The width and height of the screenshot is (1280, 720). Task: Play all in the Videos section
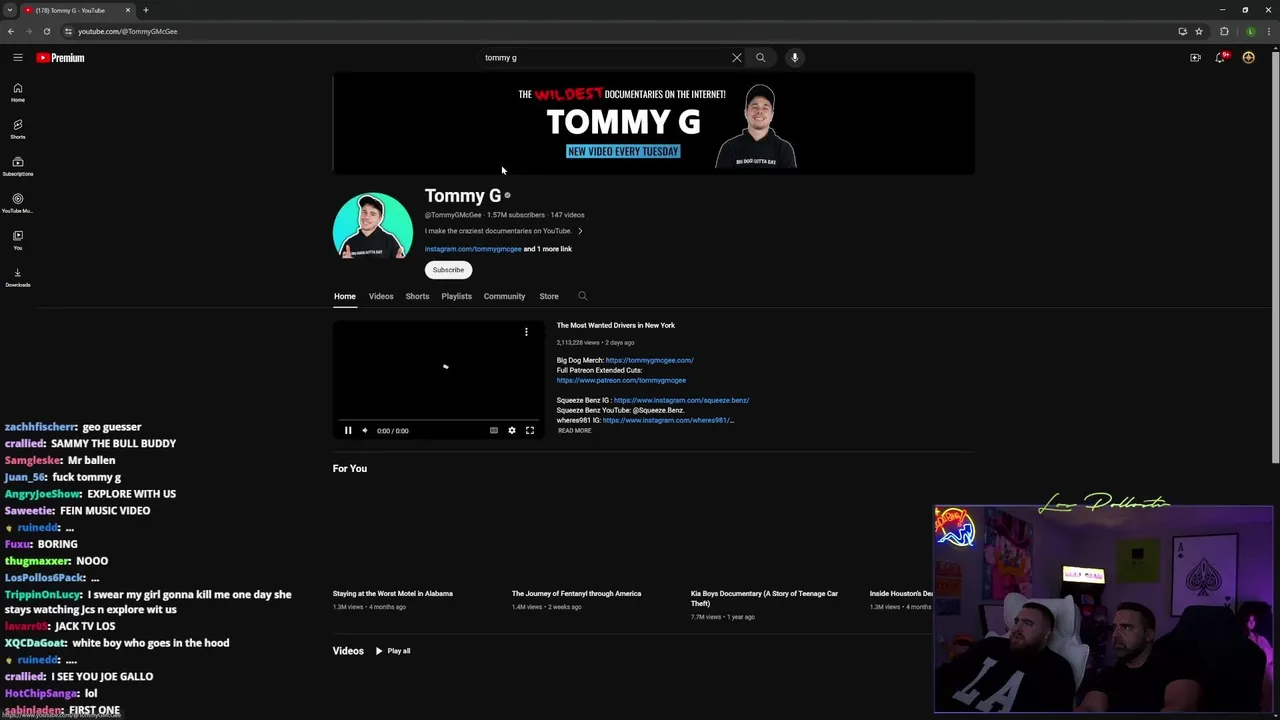click(x=393, y=651)
